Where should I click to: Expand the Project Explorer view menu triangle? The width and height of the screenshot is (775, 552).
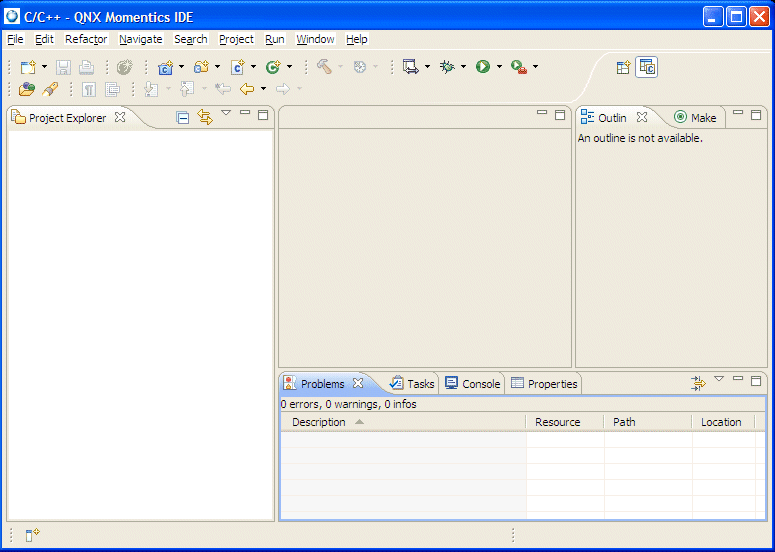pos(226,113)
